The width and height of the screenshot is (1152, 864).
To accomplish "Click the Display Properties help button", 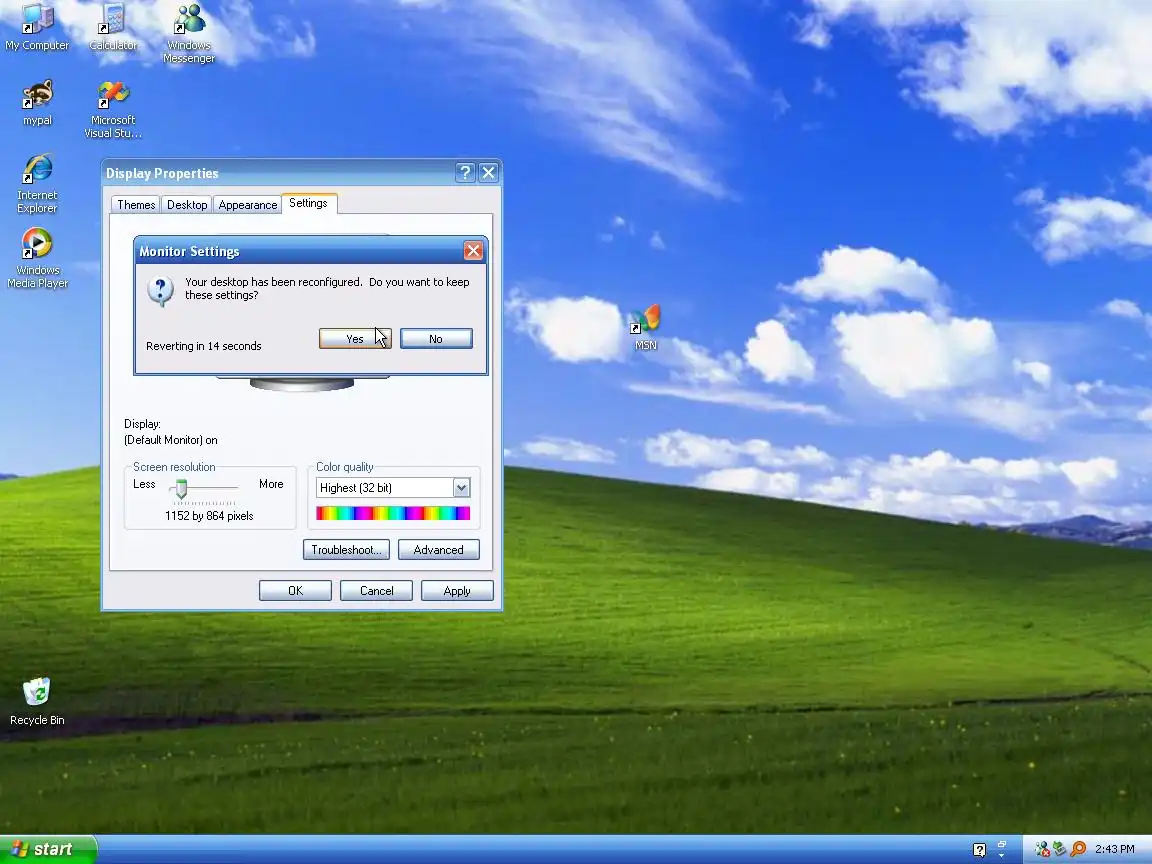I will (x=465, y=173).
